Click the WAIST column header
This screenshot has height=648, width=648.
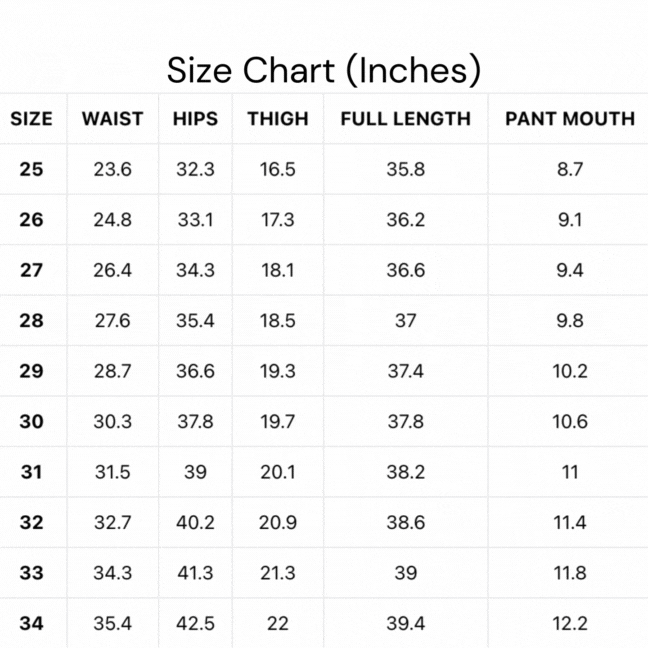112,119
